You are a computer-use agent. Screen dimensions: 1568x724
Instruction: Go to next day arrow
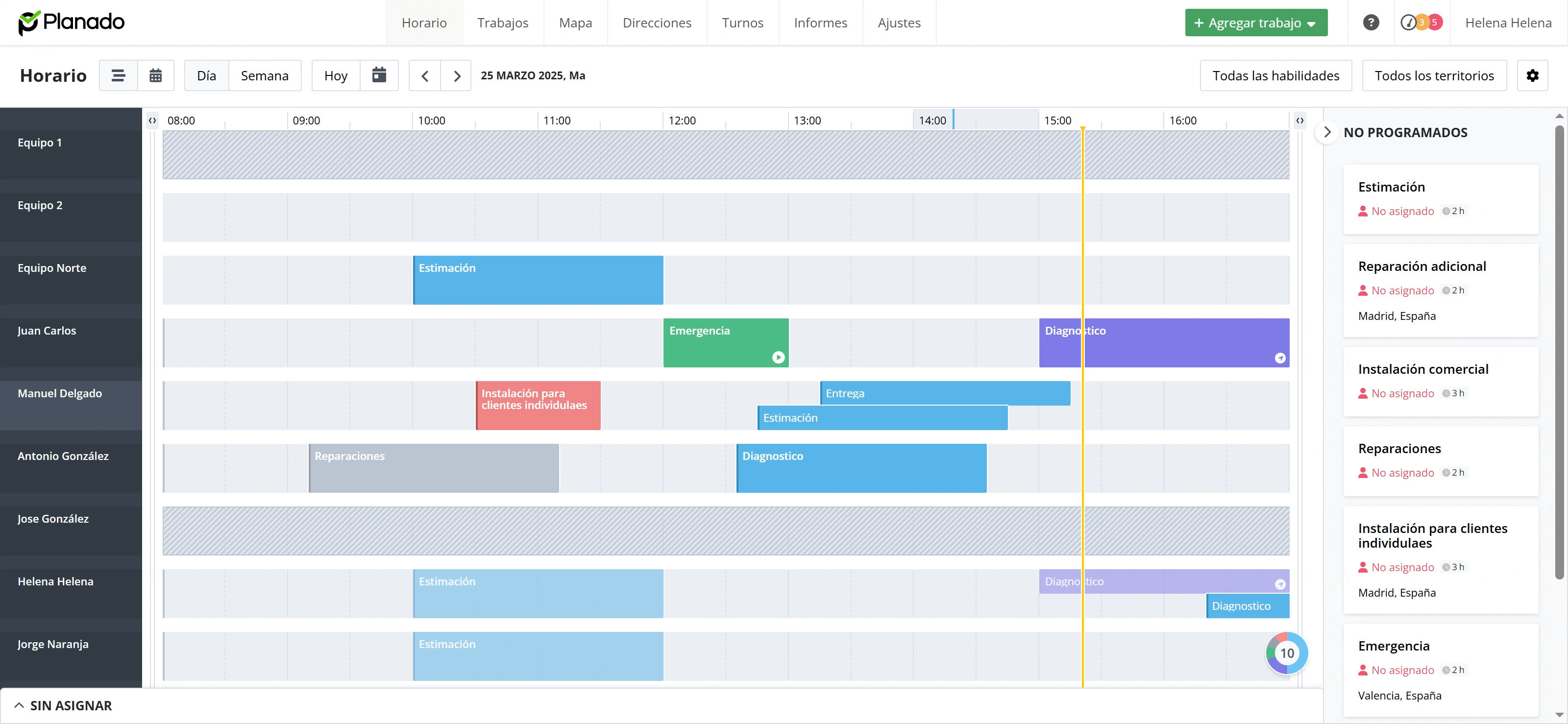(457, 75)
